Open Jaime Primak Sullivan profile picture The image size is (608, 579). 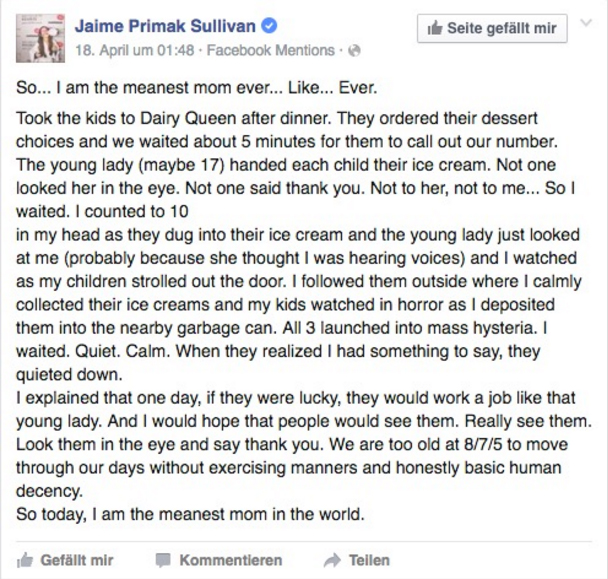tap(40, 38)
